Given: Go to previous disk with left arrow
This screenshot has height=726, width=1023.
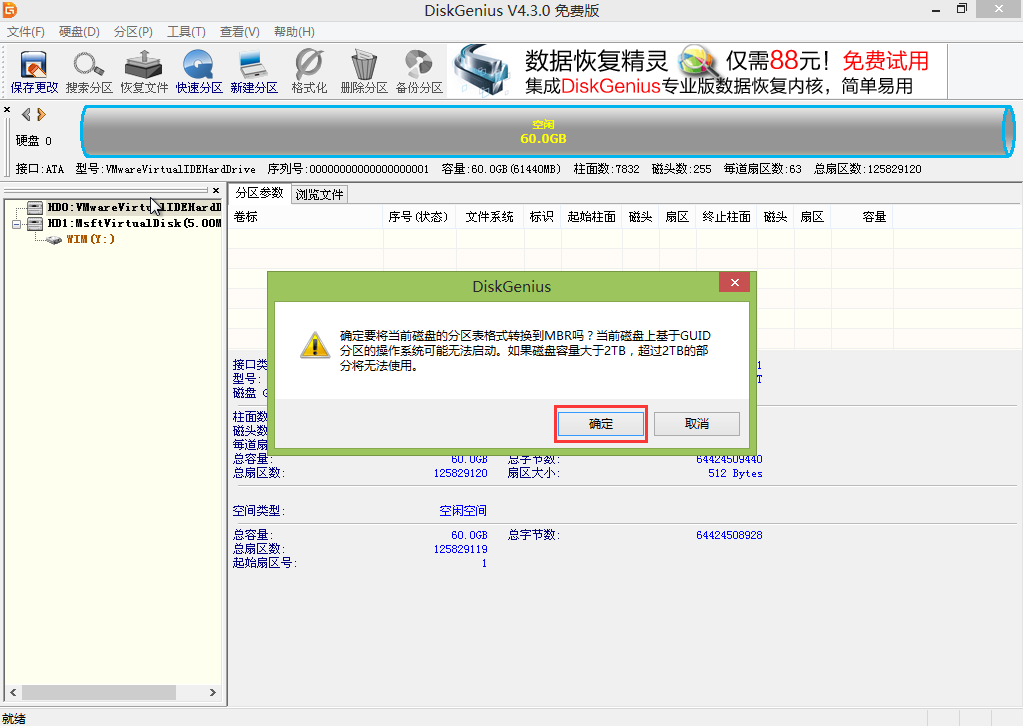Looking at the screenshot, I should point(26,115).
